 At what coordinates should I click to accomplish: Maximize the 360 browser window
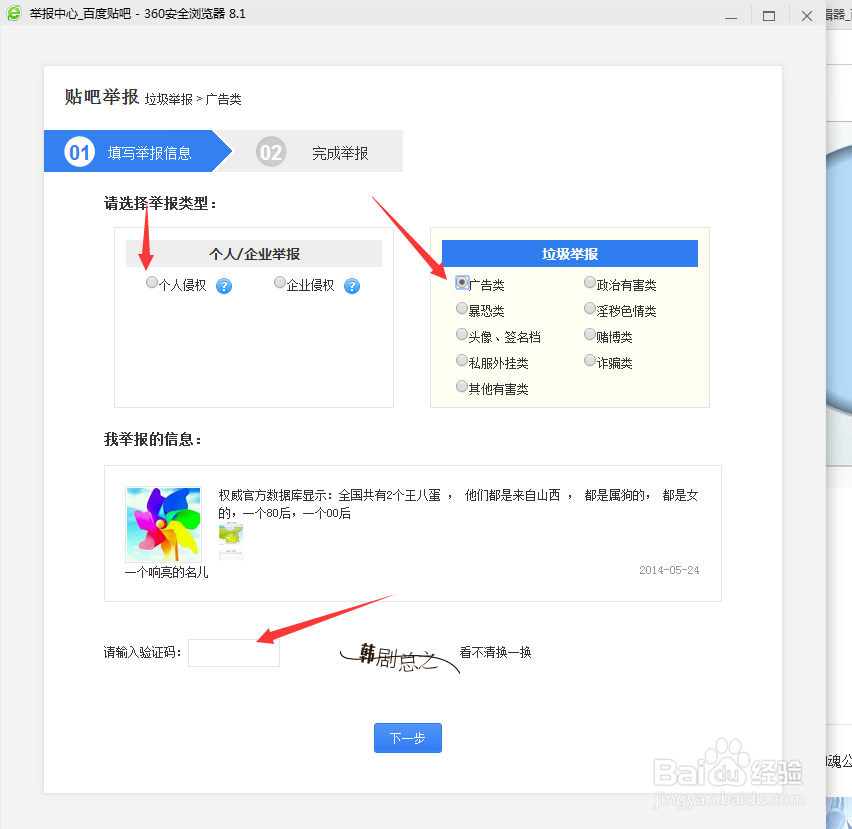[x=769, y=16]
